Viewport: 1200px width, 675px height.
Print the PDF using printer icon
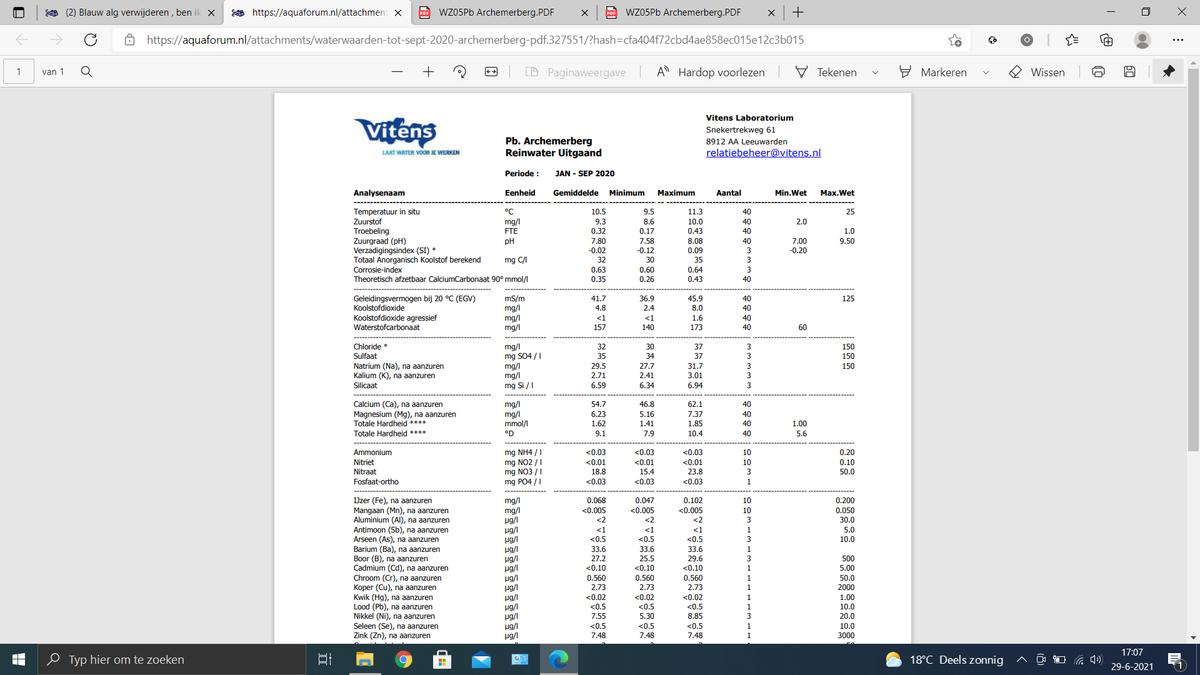point(1099,72)
